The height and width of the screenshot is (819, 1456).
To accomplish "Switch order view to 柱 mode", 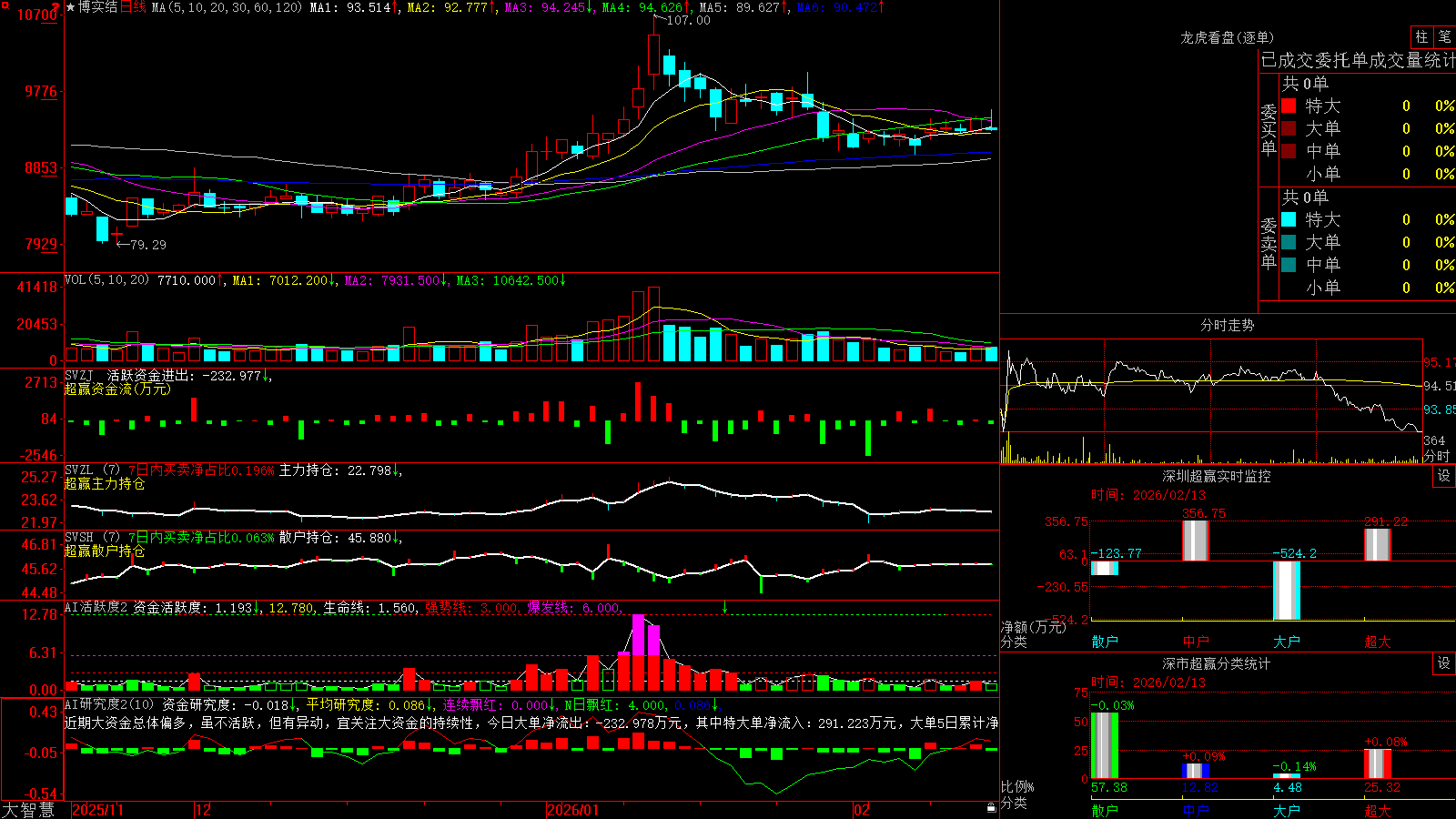I will click(1421, 37).
